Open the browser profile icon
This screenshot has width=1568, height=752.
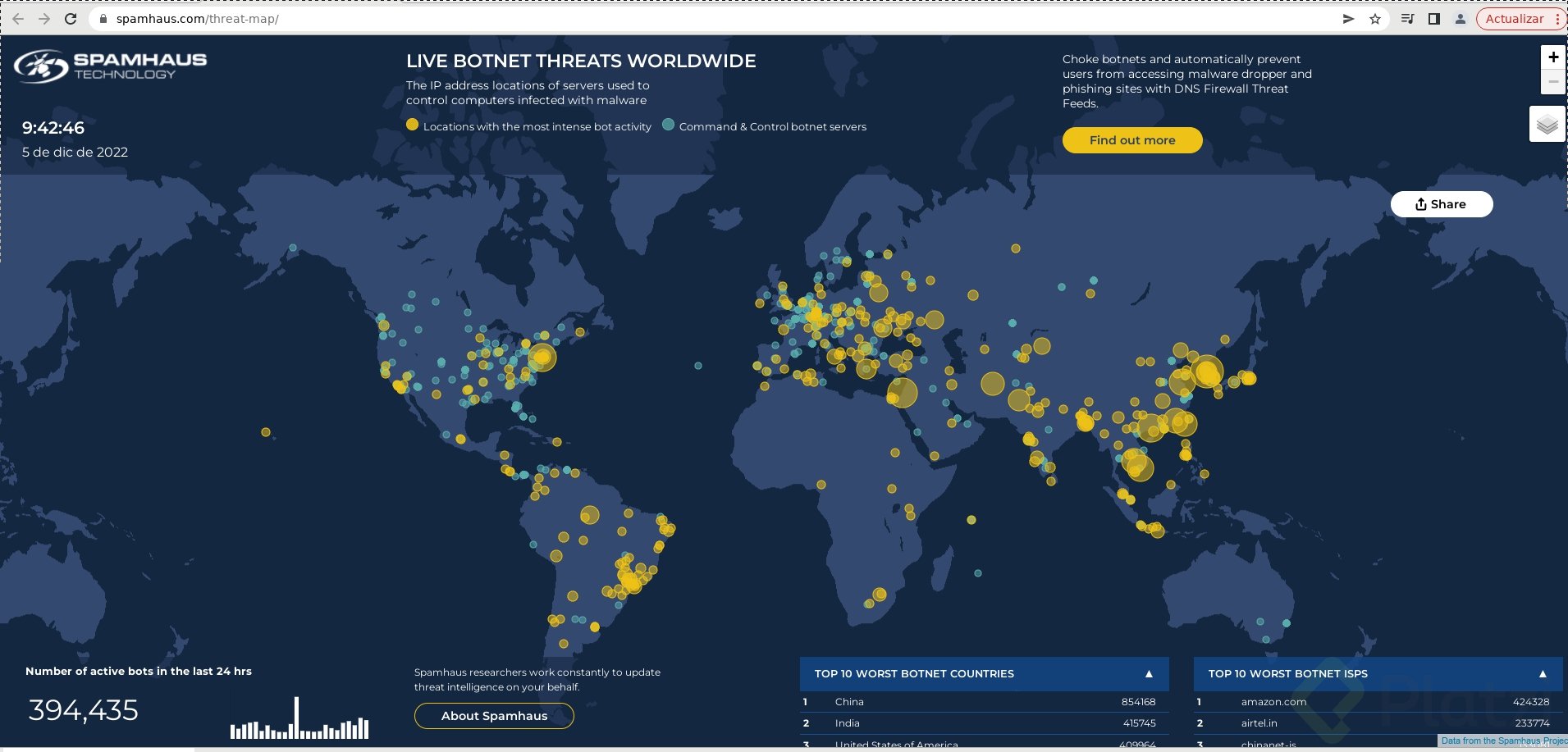tap(1461, 19)
